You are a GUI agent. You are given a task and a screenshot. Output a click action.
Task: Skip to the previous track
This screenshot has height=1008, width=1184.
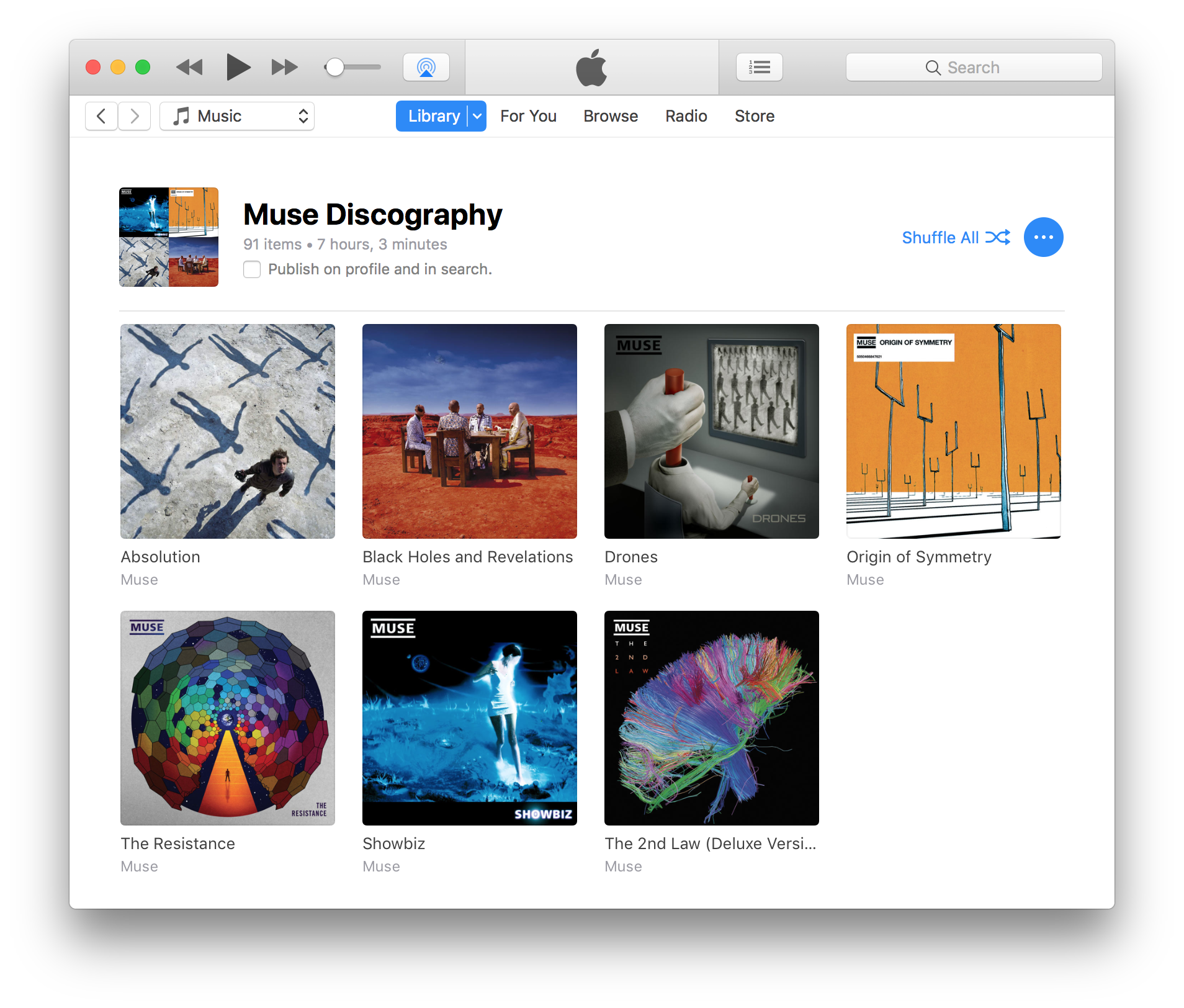(x=189, y=67)
